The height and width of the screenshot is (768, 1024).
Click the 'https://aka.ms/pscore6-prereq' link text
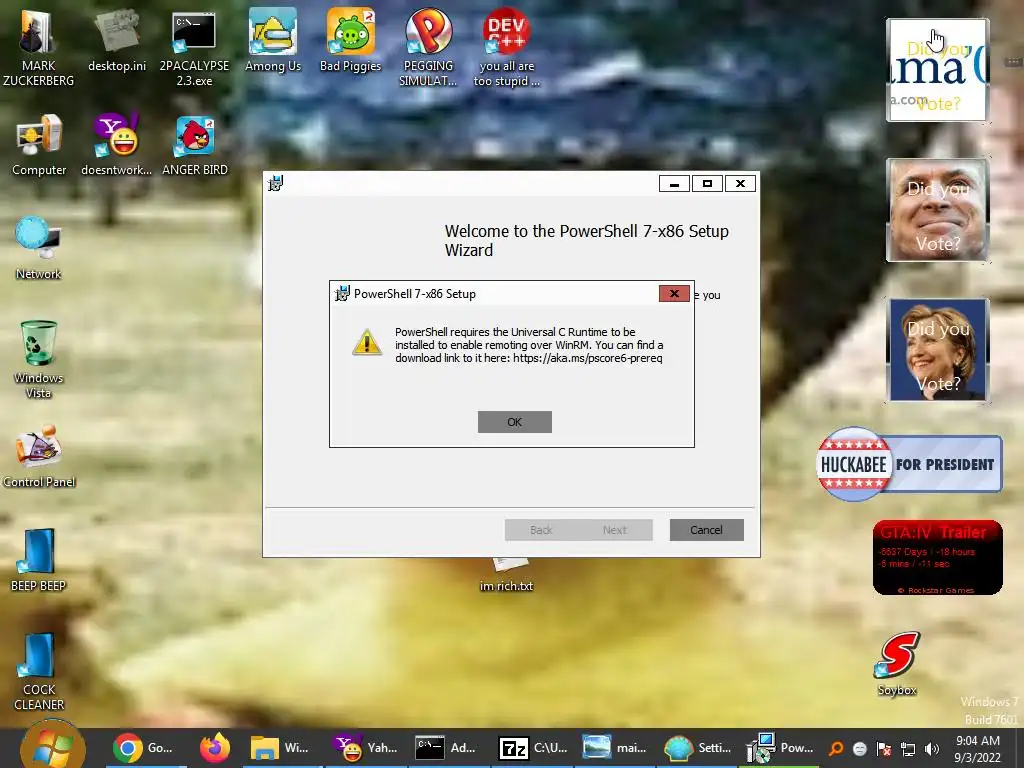pos(588,358)
